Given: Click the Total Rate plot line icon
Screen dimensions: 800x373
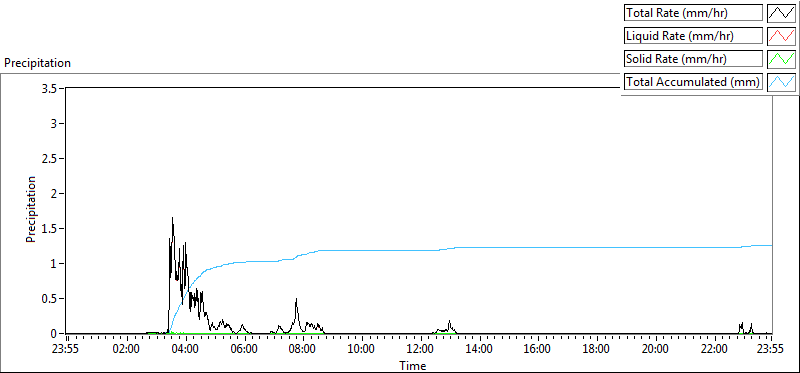Looking at the screenshot, I should [x=782, y=13].
